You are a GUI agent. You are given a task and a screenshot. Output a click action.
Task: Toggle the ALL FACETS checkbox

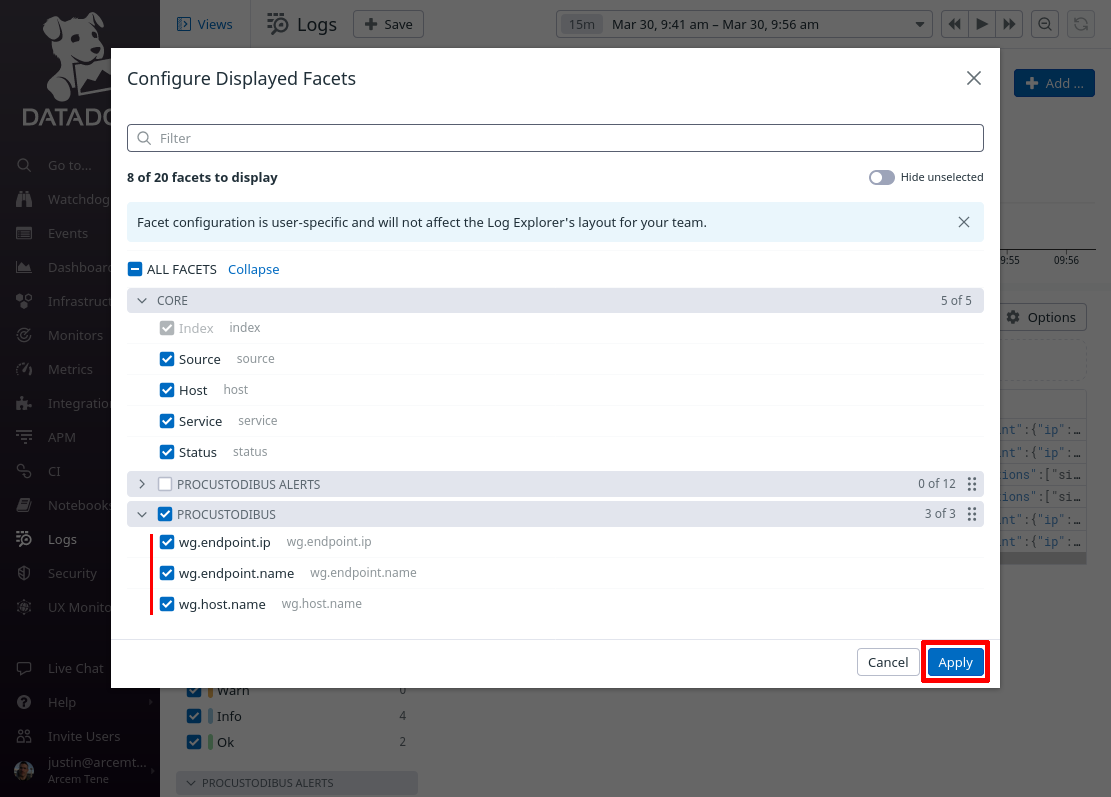pyautogui.click(x=135, y=269)
